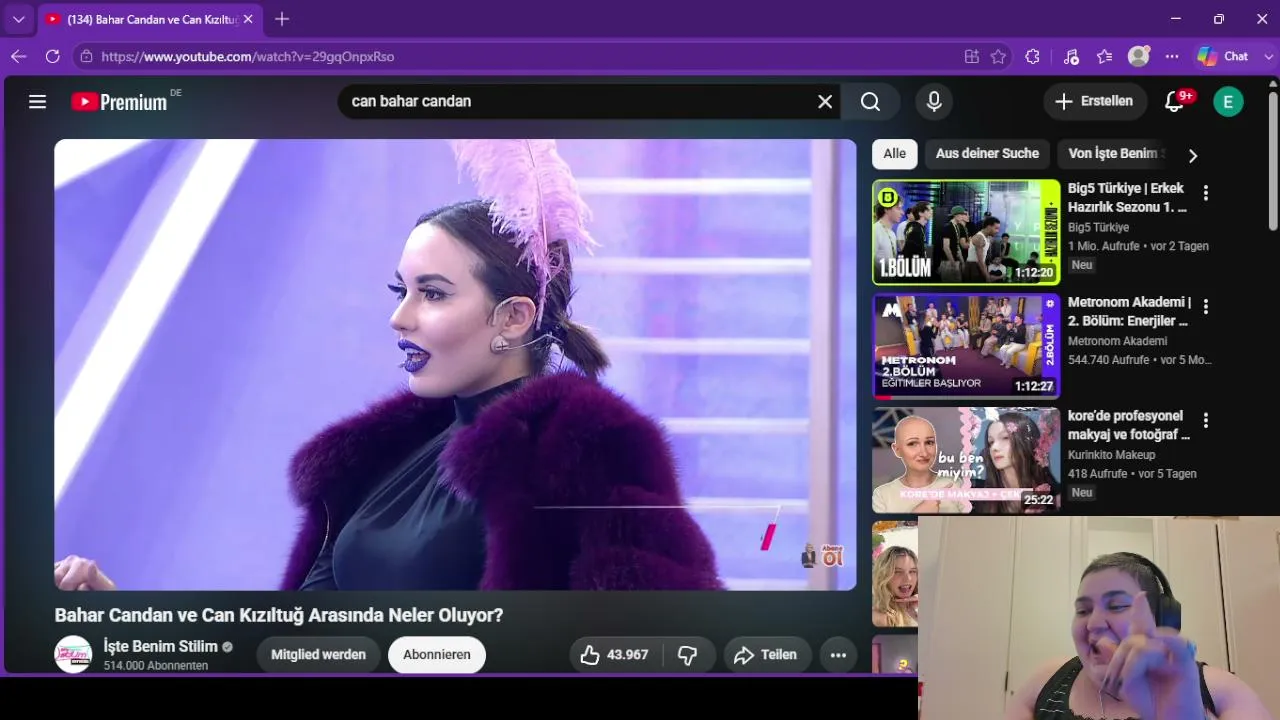The image size is (1280, 720).
Task: Open the Kore'de makyaj video thumbnail
Action: point(966,460)
